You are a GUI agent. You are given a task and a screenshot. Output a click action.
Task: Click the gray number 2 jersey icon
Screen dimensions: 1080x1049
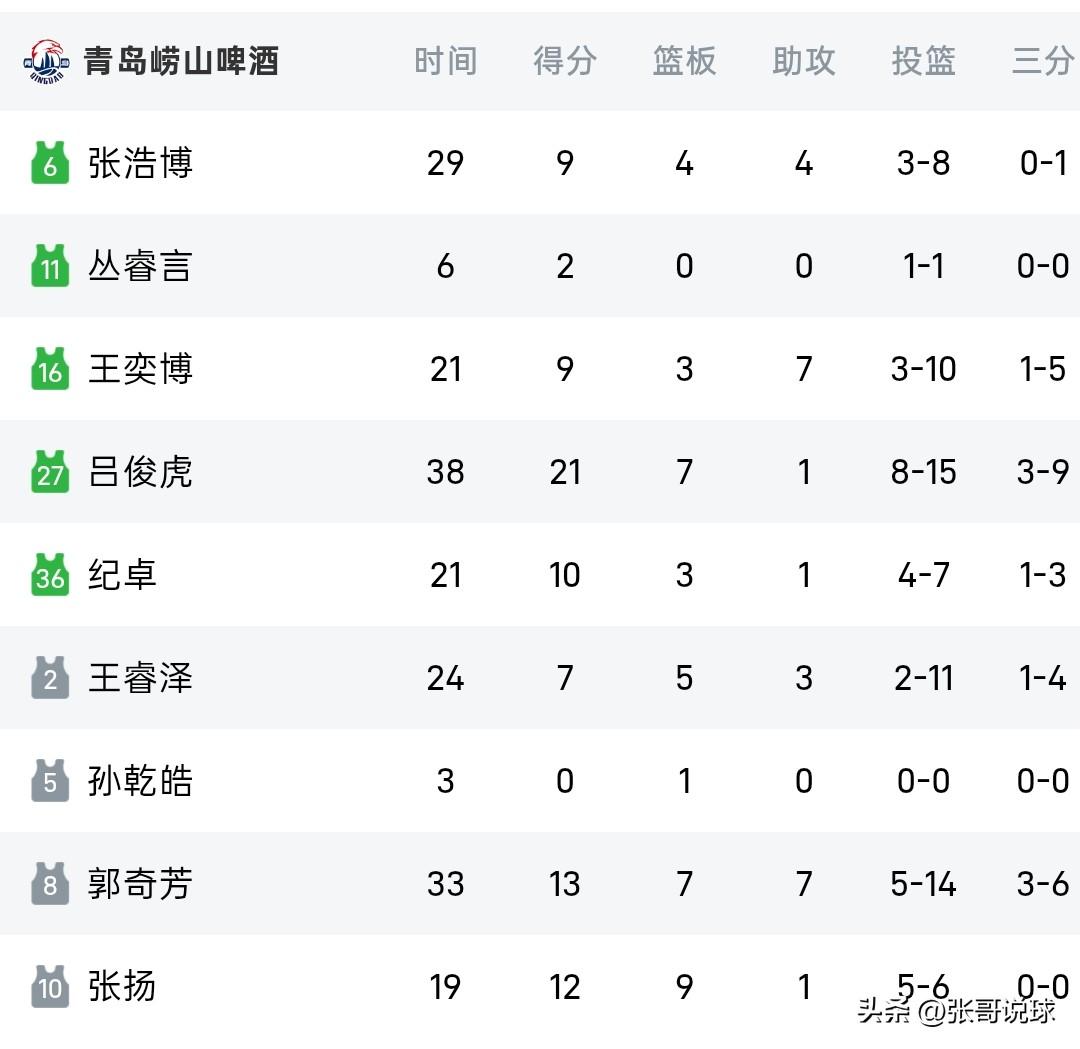[50, 678]
